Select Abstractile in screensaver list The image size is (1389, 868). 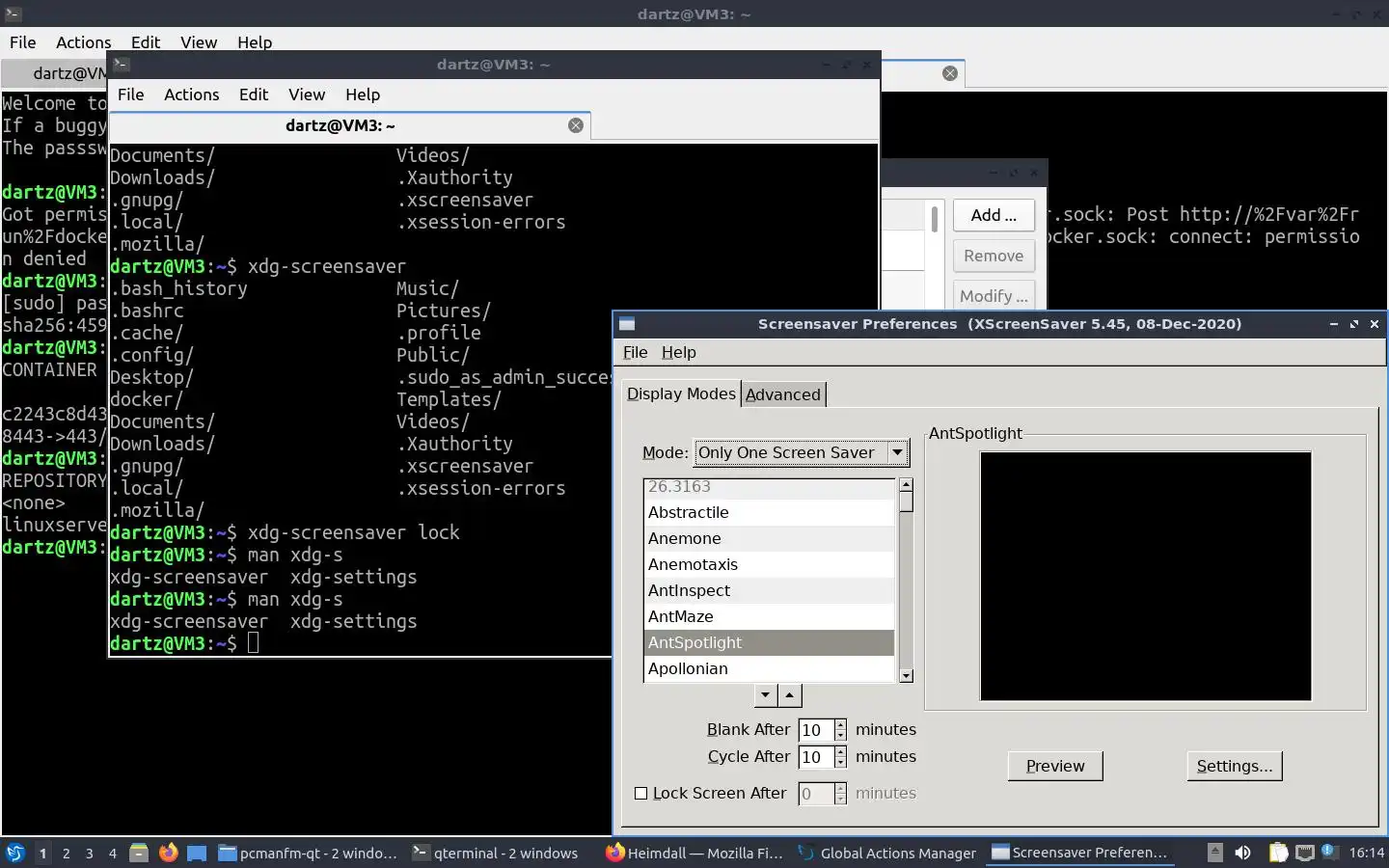pyautogui.click(x=769, y=512)
